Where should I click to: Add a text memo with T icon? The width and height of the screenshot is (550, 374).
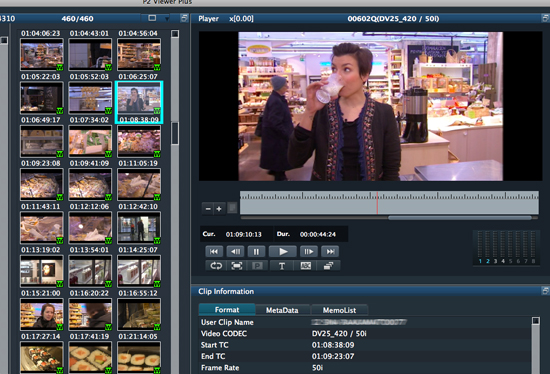click(x=282, y=266)
